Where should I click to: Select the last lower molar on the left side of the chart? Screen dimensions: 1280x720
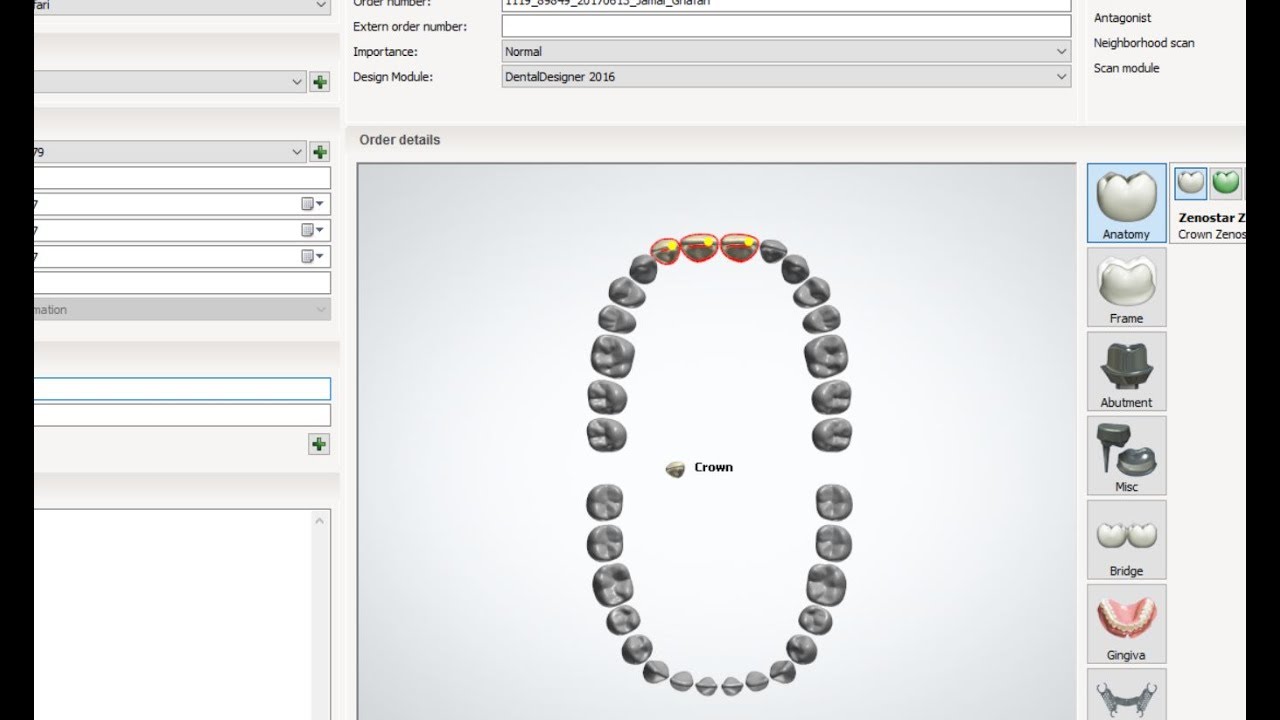tap(605, 502)
